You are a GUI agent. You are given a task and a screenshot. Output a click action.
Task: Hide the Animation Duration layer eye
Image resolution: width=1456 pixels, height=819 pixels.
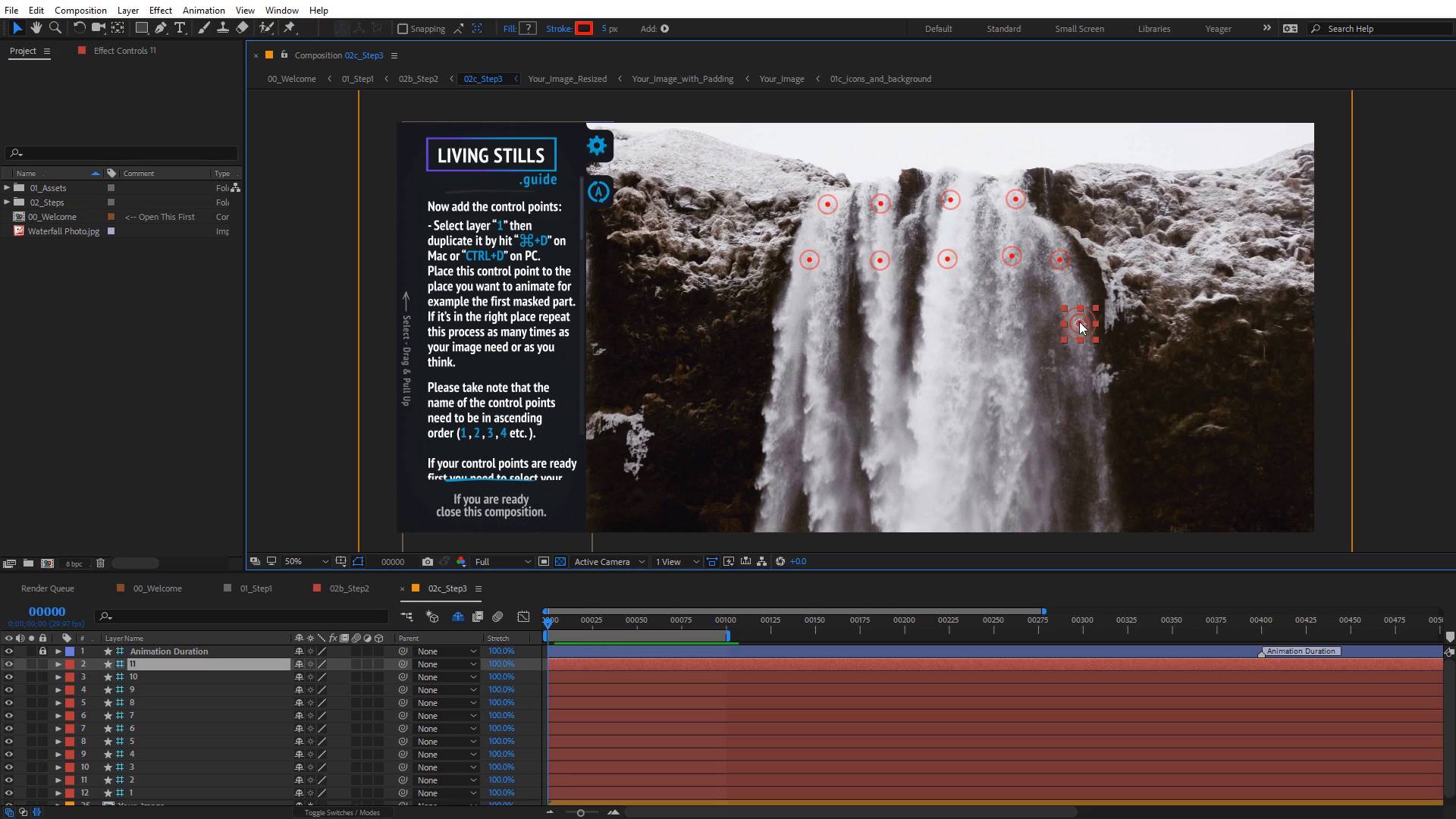(x=9, y=651)
